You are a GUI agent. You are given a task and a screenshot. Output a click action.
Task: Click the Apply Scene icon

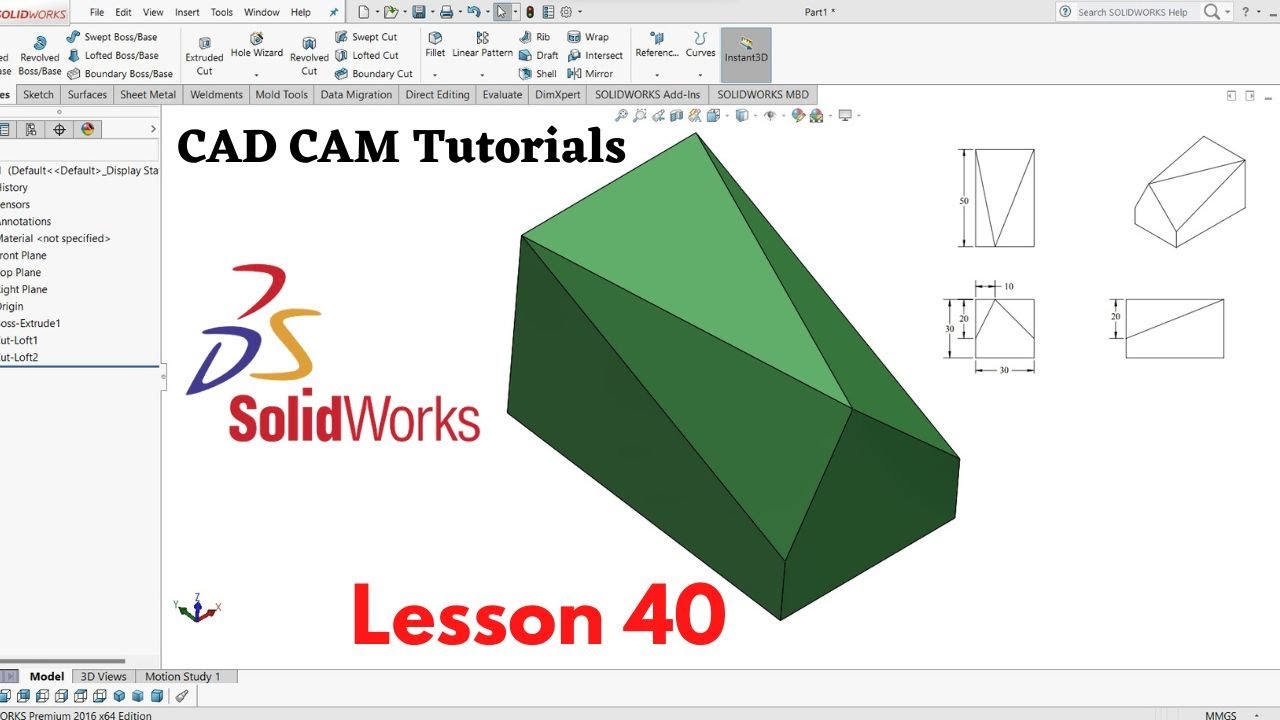point(816,115)
